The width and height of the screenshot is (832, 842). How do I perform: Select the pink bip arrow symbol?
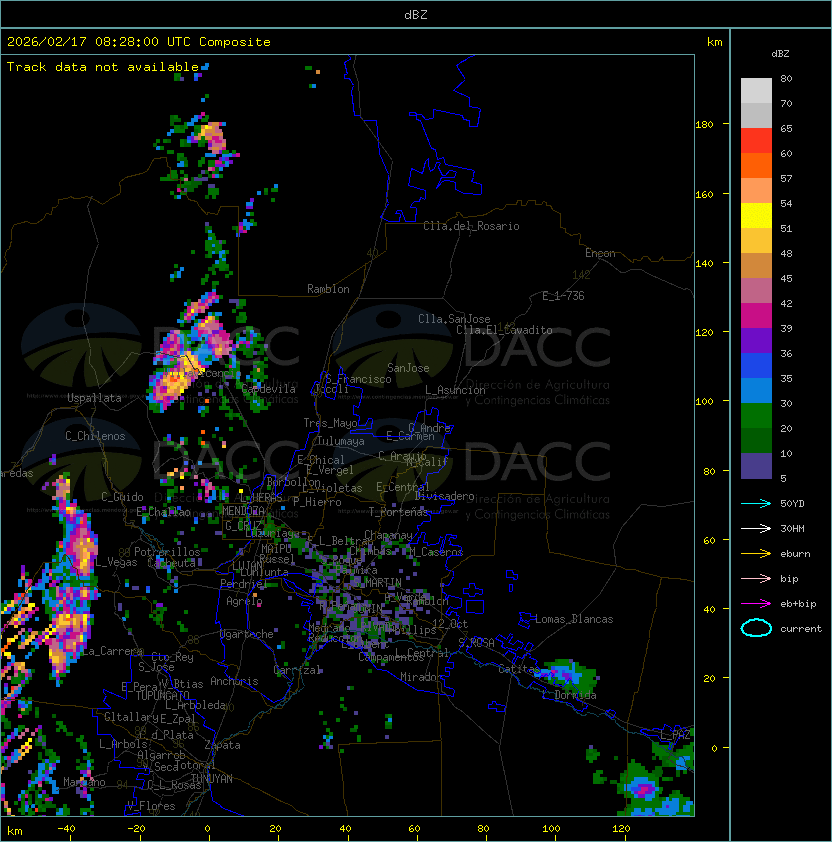[x=756, y=579]
